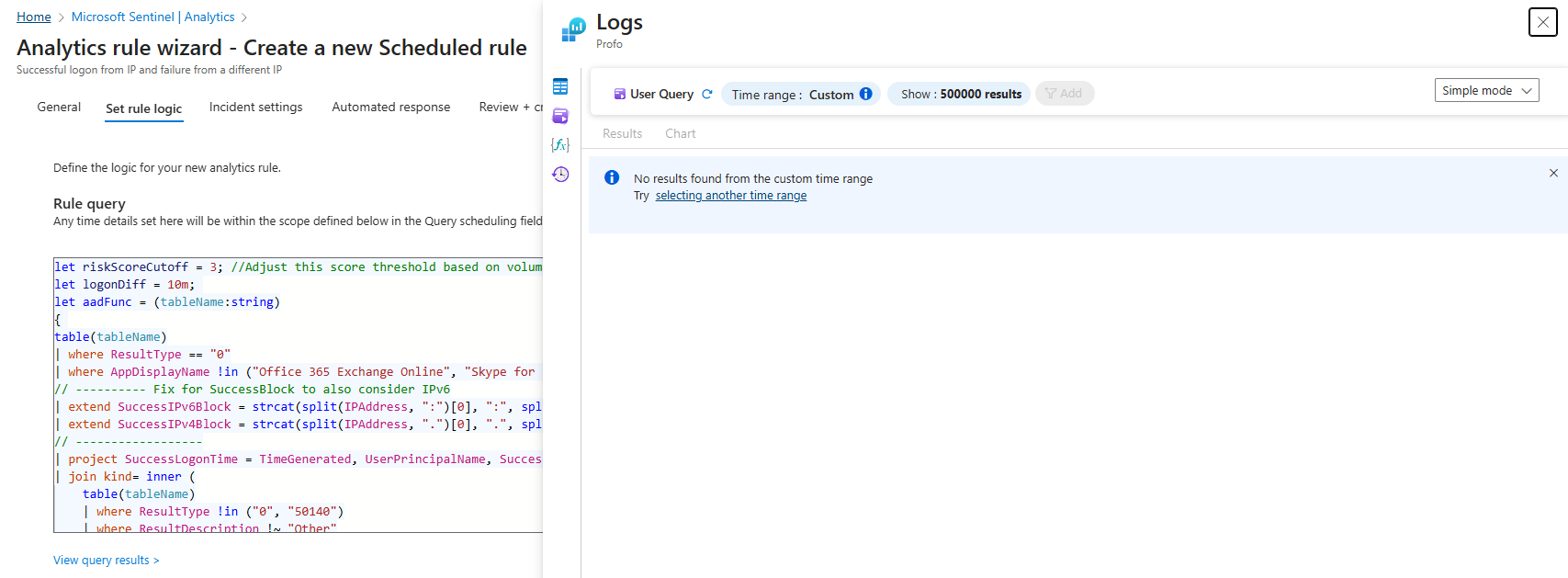
Task: Click the 'where AppDisplayName !in' line
Action: click(298, 371)
